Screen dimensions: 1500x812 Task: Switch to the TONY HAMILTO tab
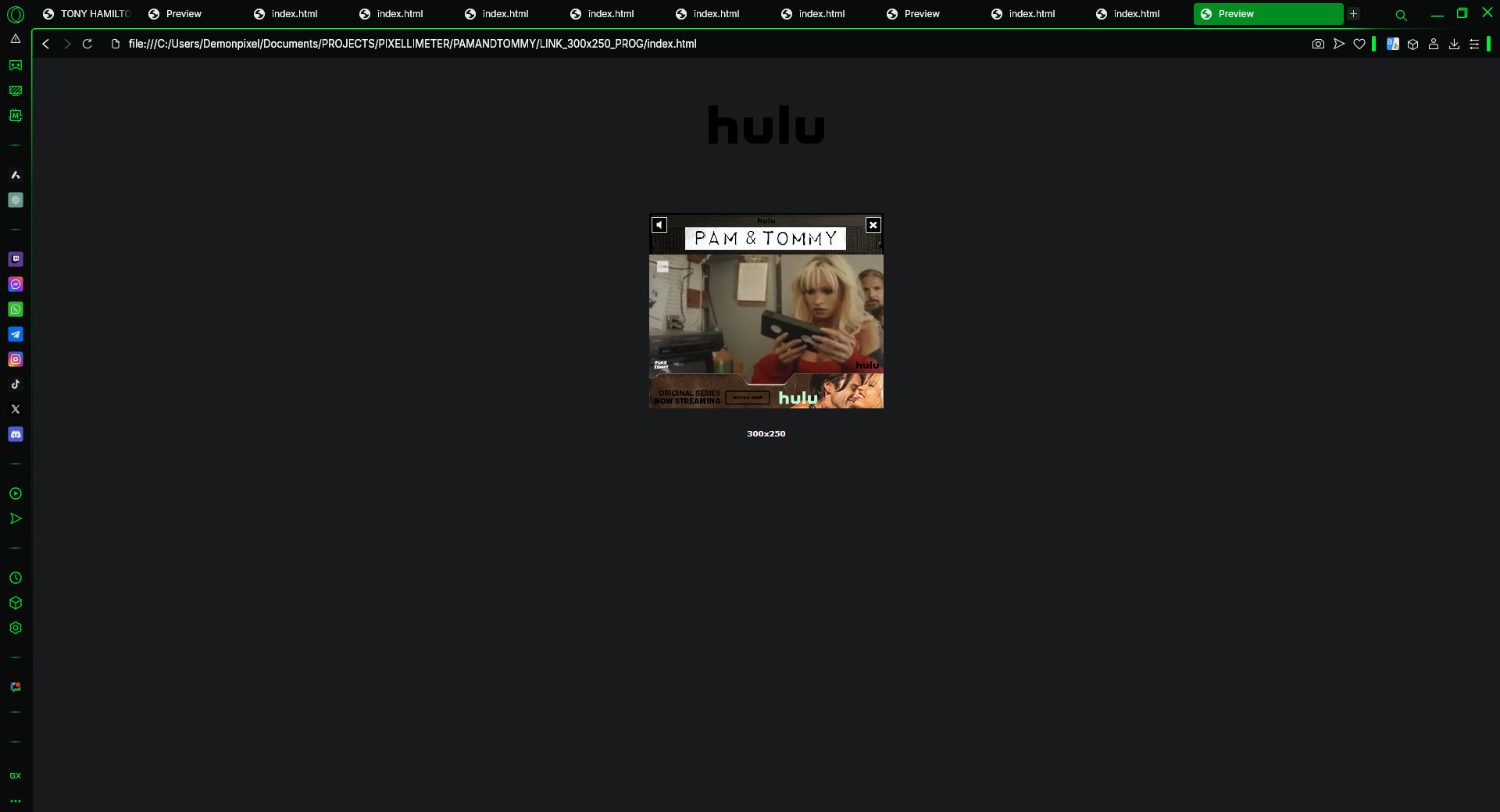click(x=86, y=14)
